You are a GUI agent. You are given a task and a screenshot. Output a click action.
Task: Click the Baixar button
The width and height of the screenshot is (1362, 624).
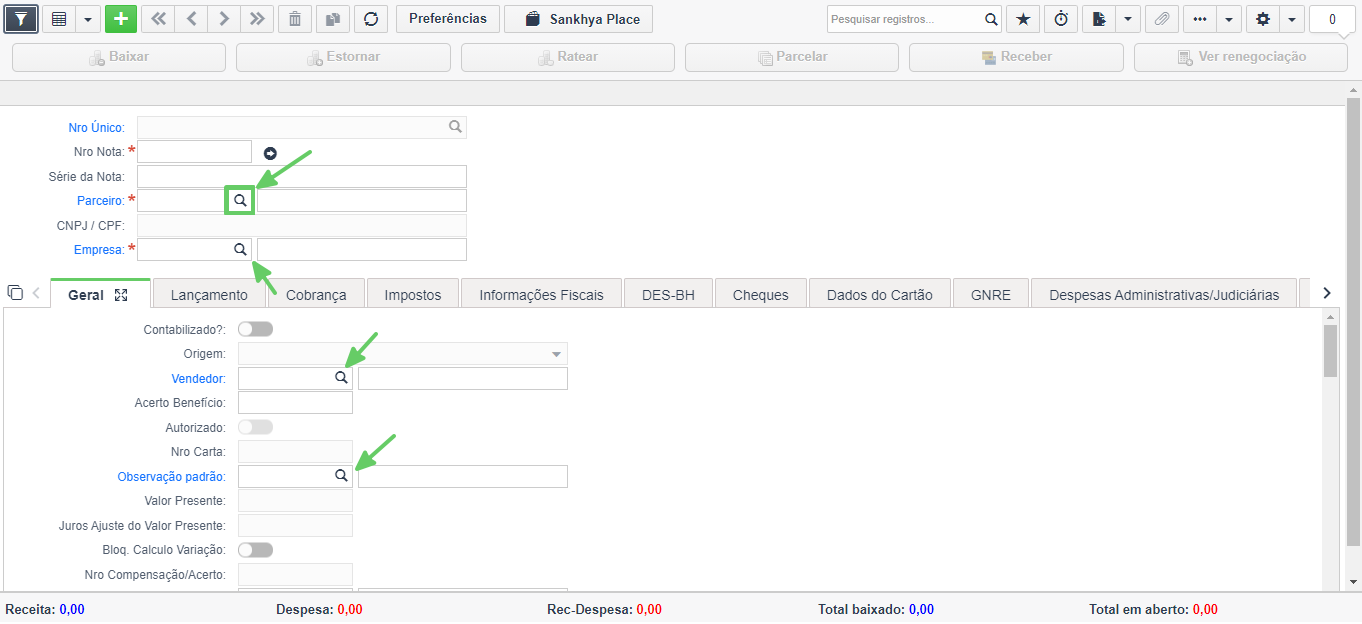tap(119, 57)
